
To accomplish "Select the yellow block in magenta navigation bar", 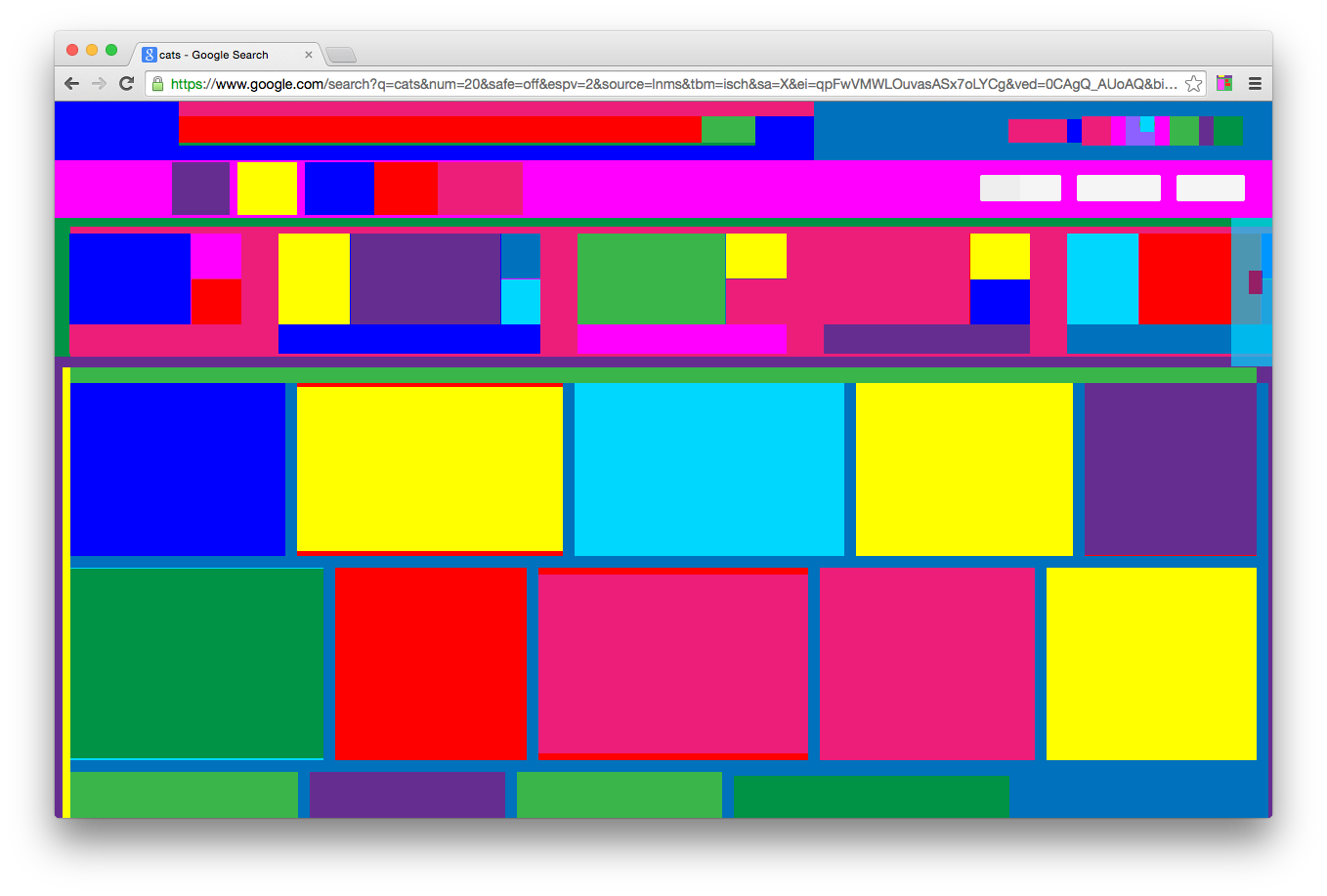I will point(267,188).
